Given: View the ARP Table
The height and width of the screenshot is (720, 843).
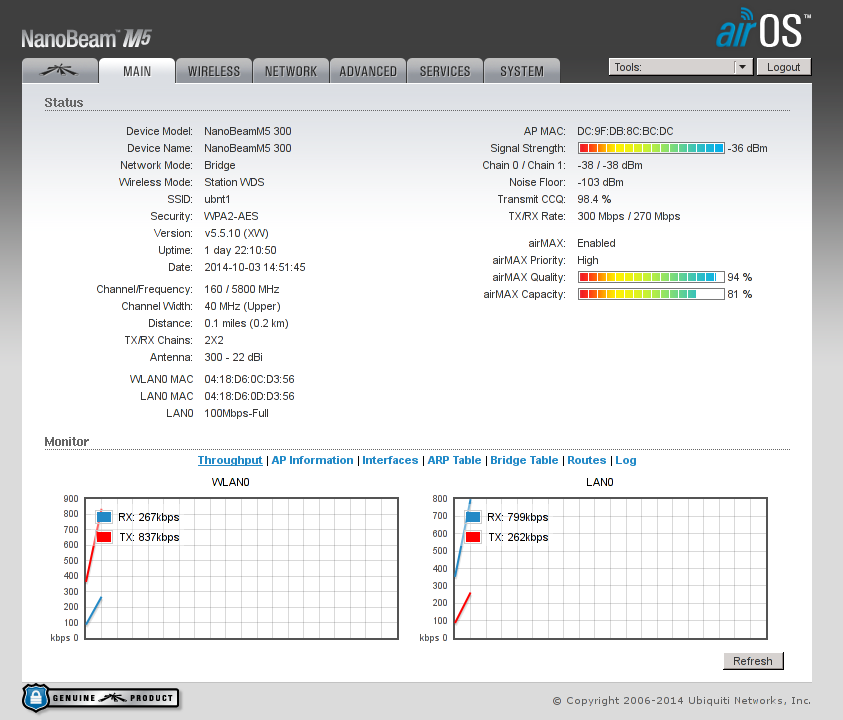Looking at the screenshot, I should point(454,460).
